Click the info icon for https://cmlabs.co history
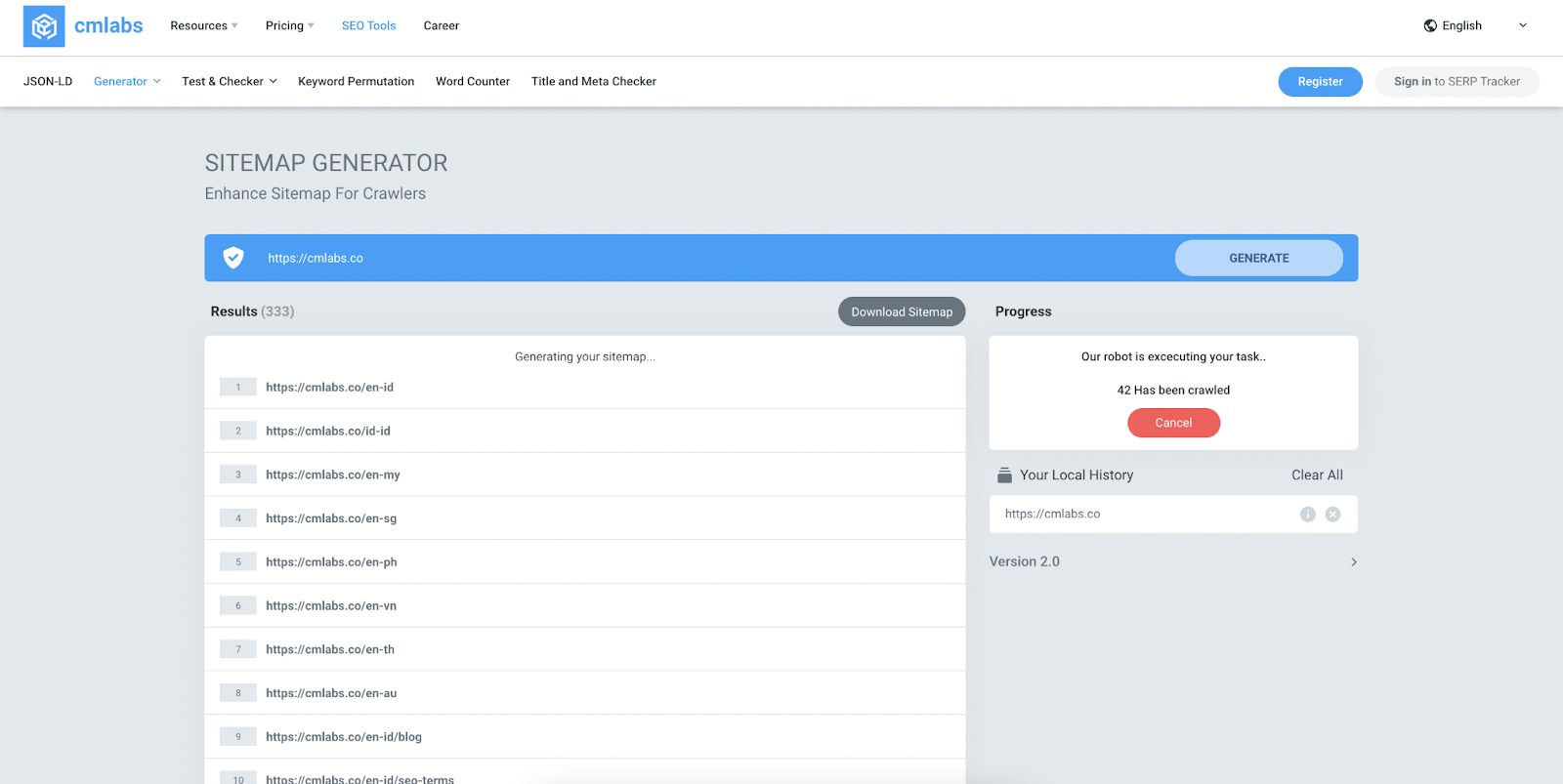This screenshot has width=1563, height=784. (x=1308, y=515)
